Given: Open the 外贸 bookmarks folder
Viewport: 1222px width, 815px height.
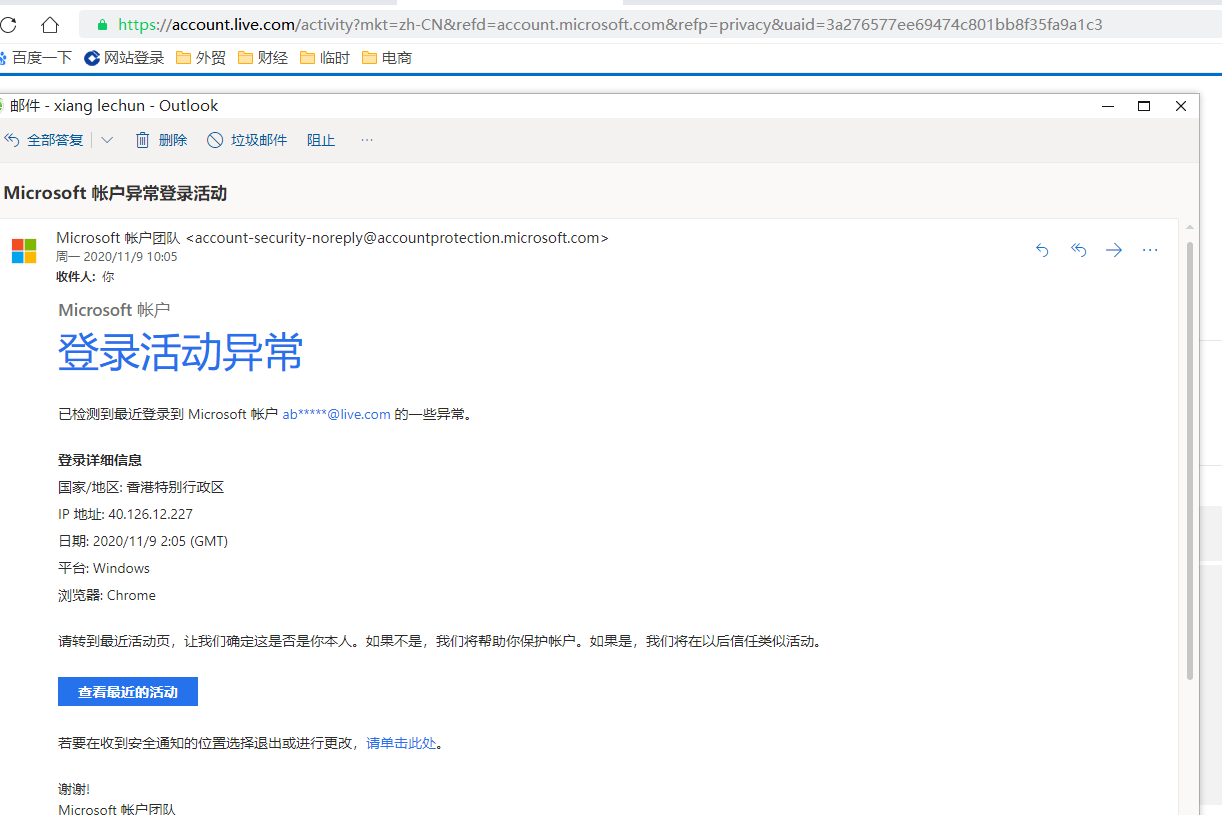Looking at the screenshot, I should click(201, 58).
